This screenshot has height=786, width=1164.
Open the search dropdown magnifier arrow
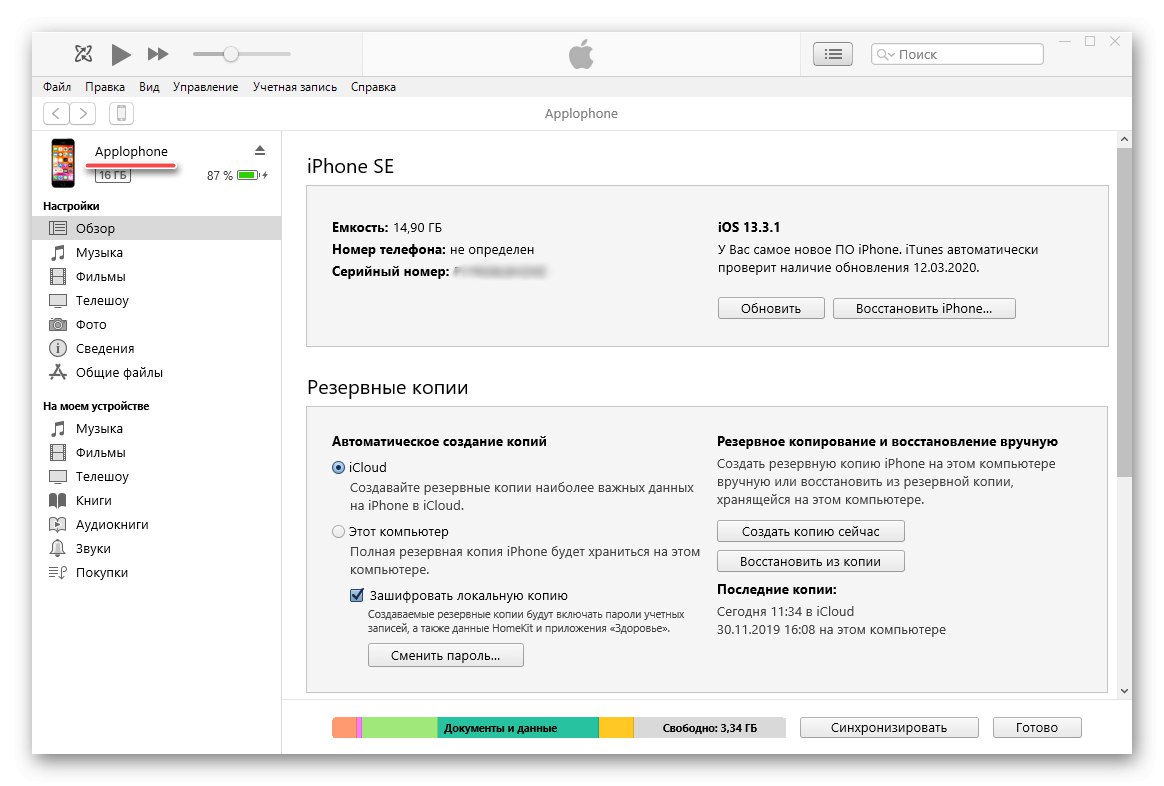[x=885, y=55]
